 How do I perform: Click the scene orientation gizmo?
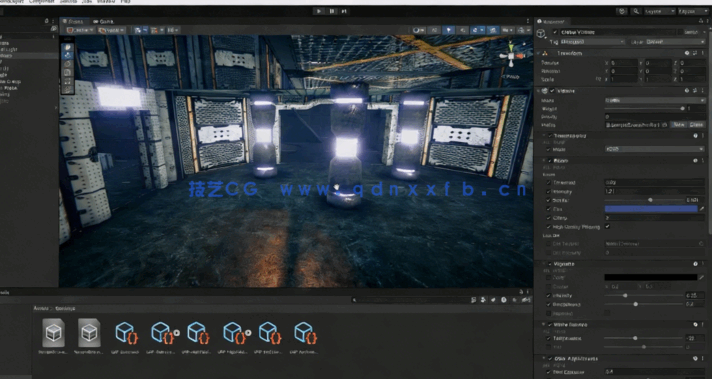511,55
